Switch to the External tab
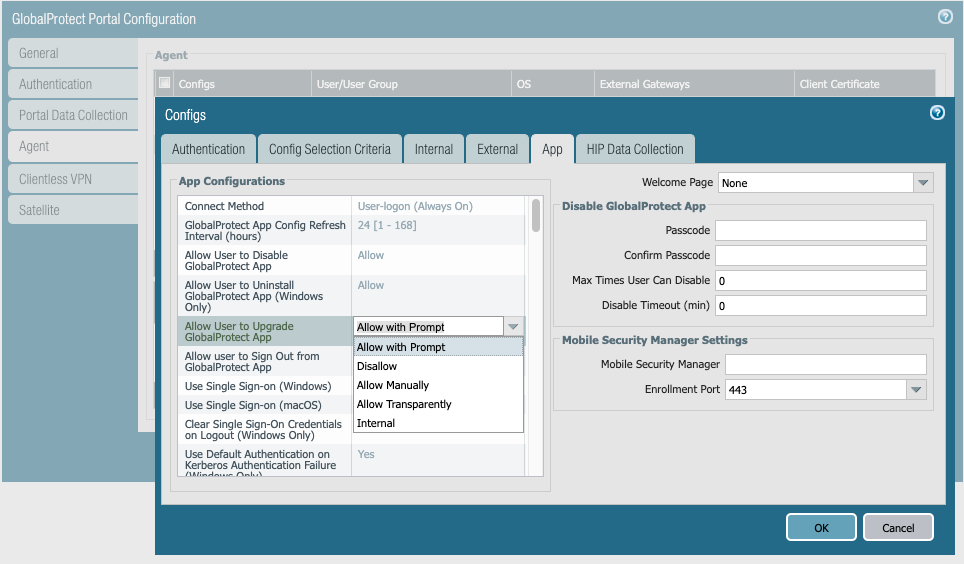 [x=497, y=149]
